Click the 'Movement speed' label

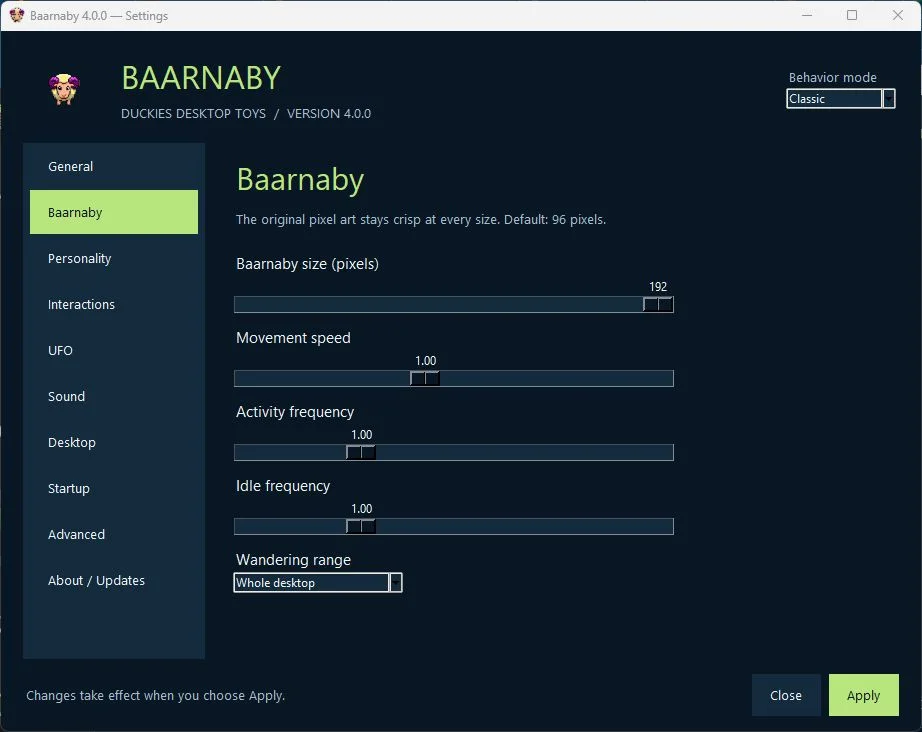[293, 338]
